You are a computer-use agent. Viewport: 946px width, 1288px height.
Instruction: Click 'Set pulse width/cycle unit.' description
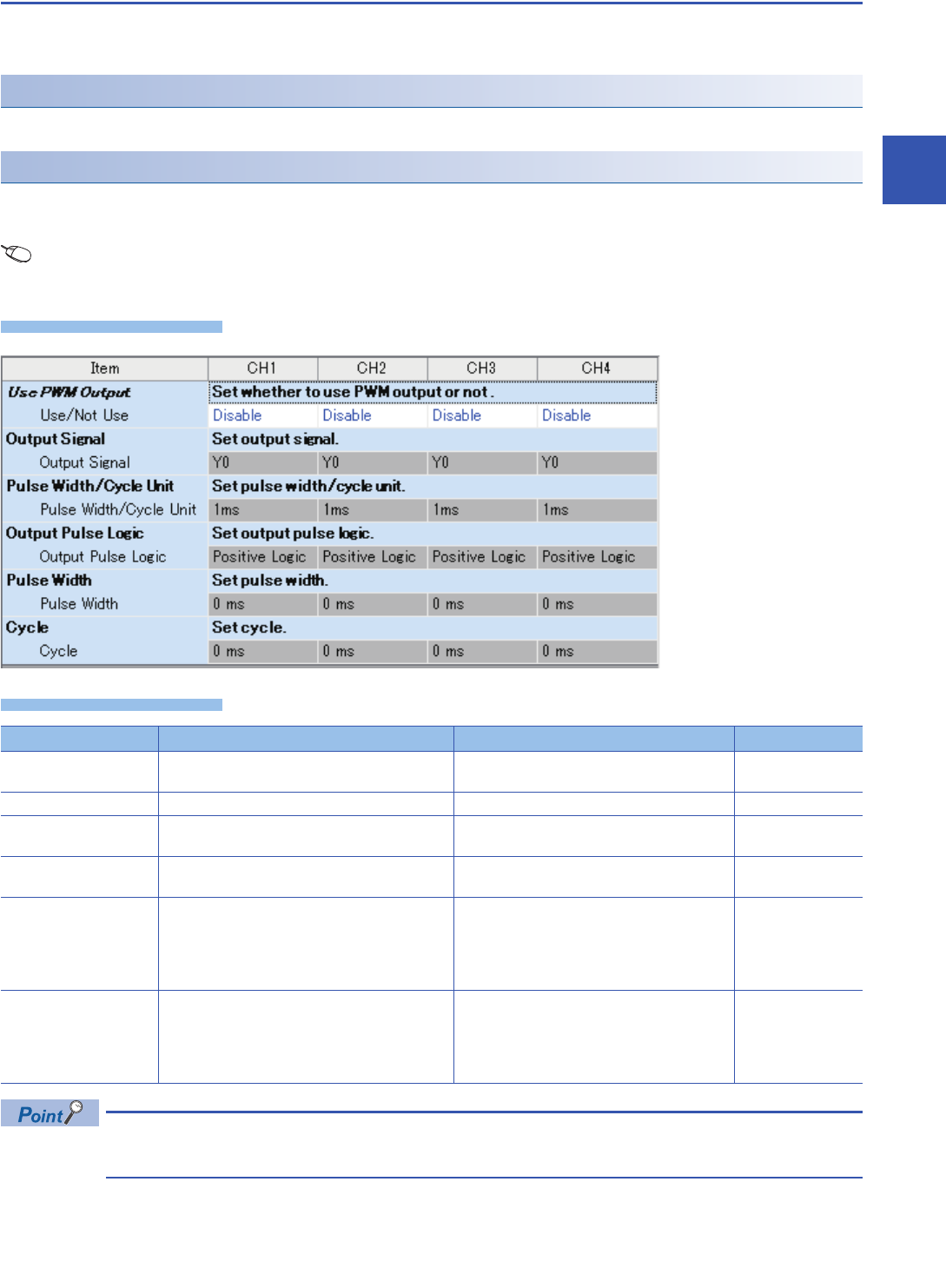308,486
